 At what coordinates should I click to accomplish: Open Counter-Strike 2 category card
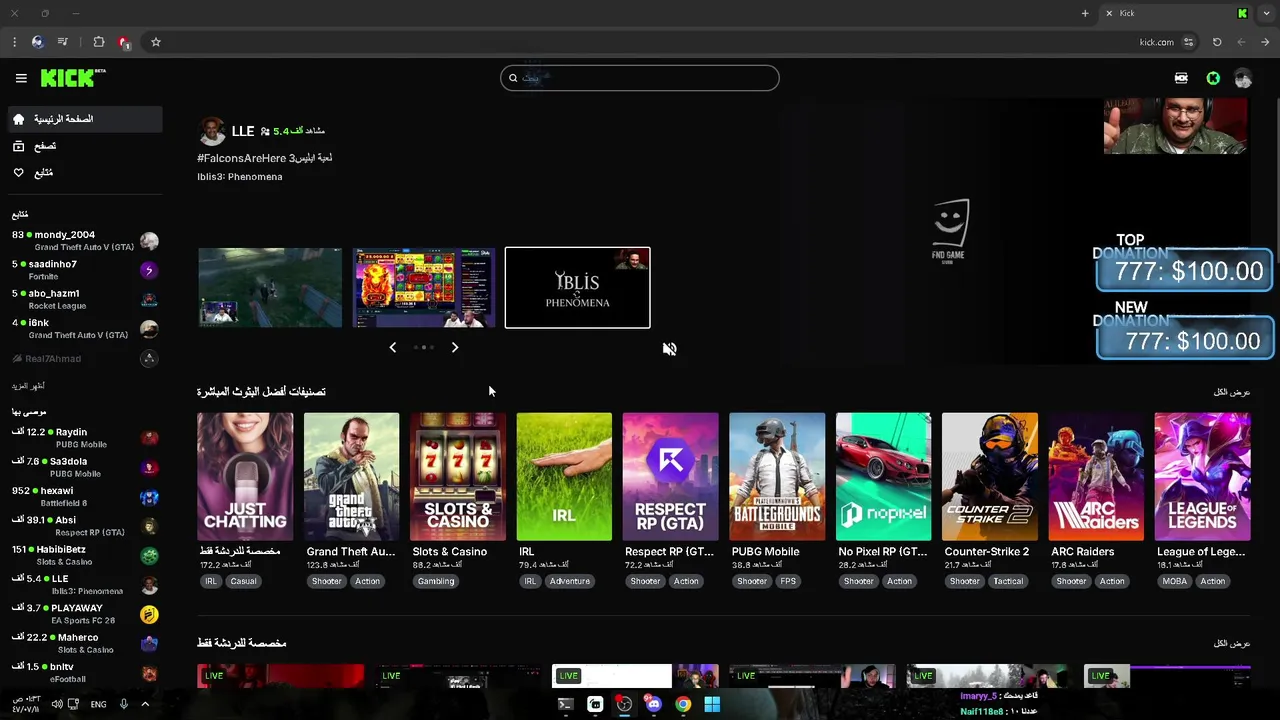click(x=990, y=477)
